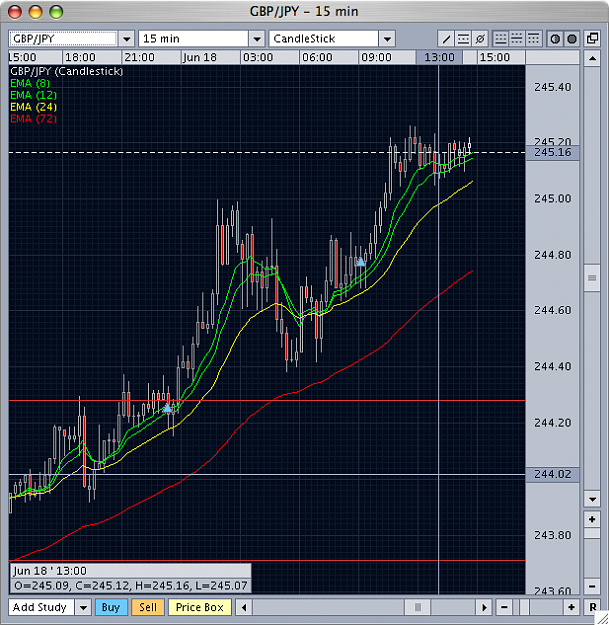
Task: Click the CandleStick chart type combo box
Action: point(324,39)
